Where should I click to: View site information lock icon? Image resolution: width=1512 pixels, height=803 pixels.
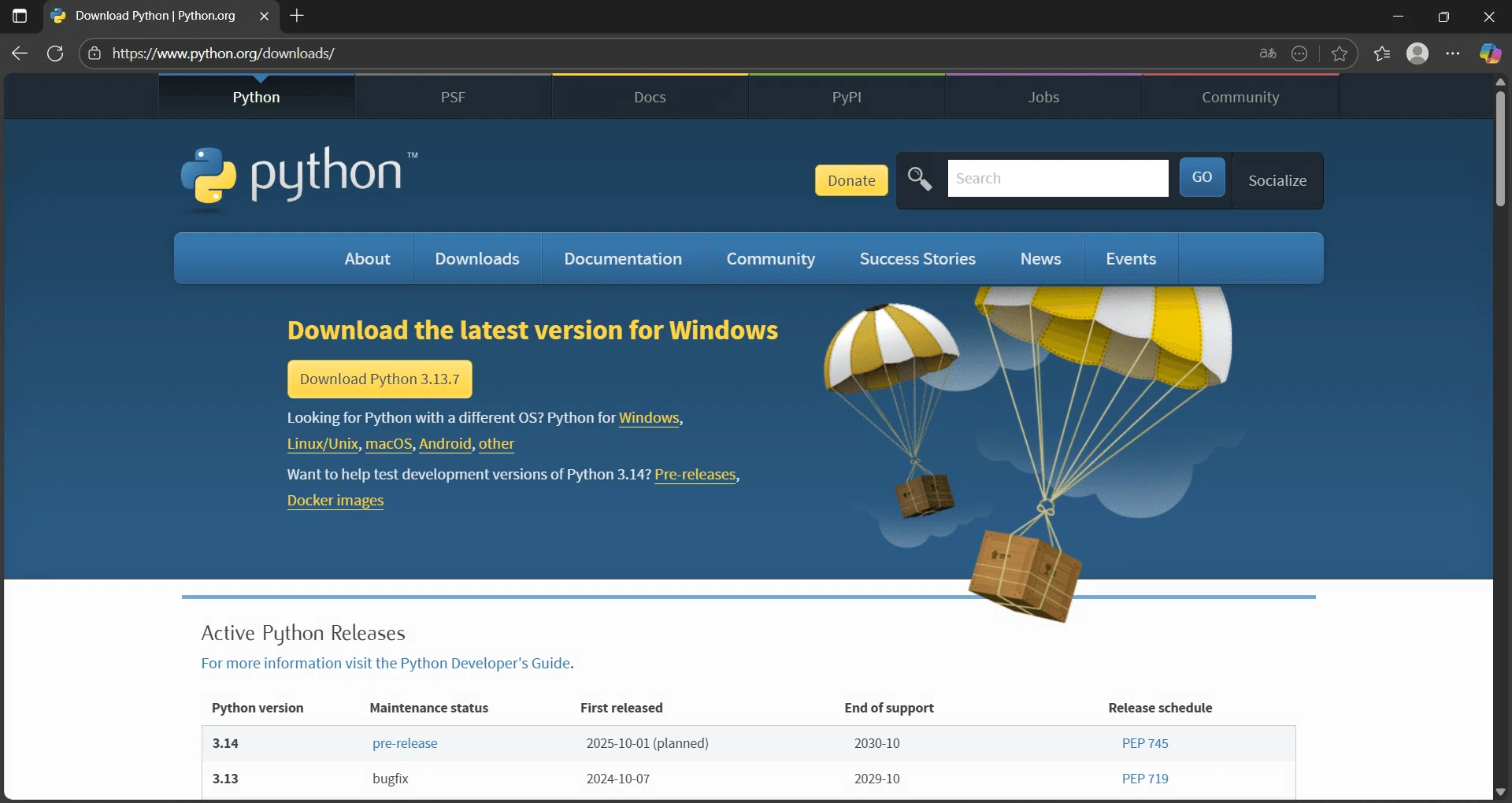tap(94, 54)
